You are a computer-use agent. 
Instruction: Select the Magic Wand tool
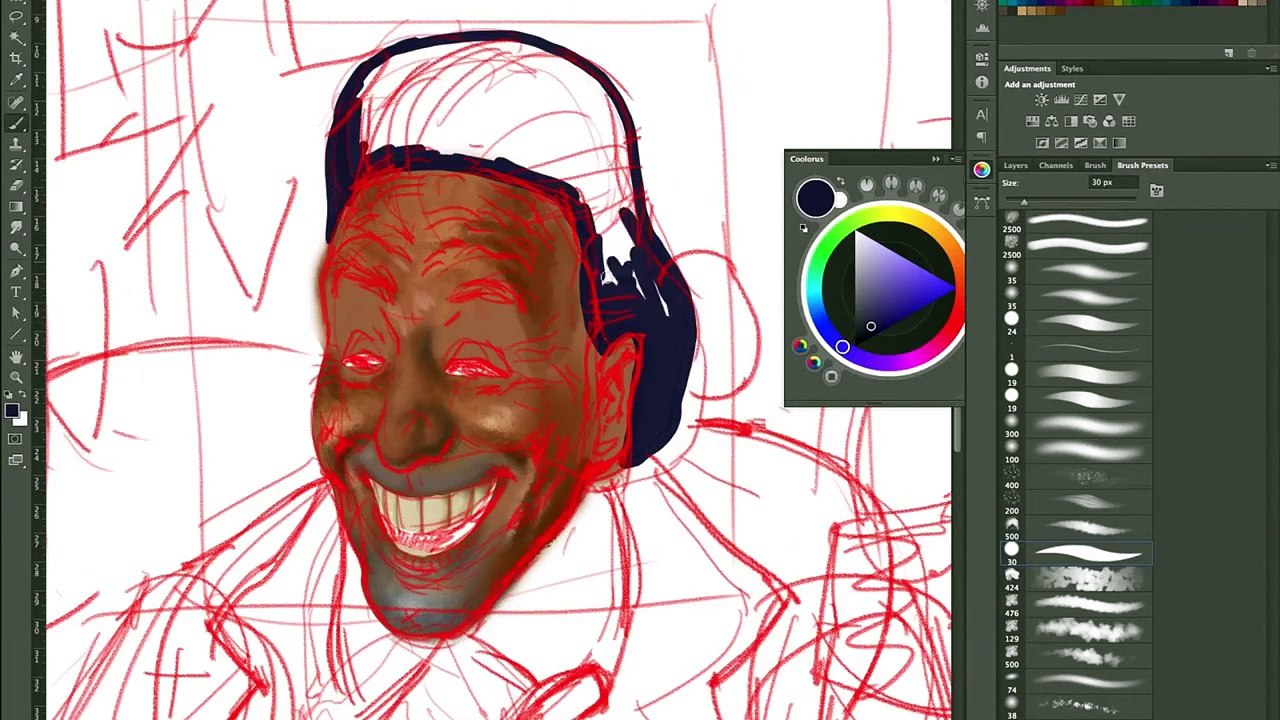16,38
